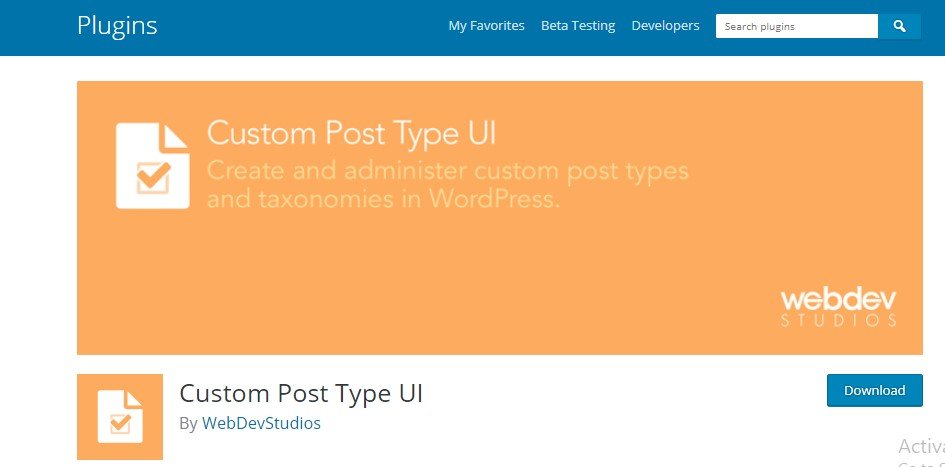Click the "By" label before the author name
Viewport: 945px width, 467px height.
[x=188, y=424]
